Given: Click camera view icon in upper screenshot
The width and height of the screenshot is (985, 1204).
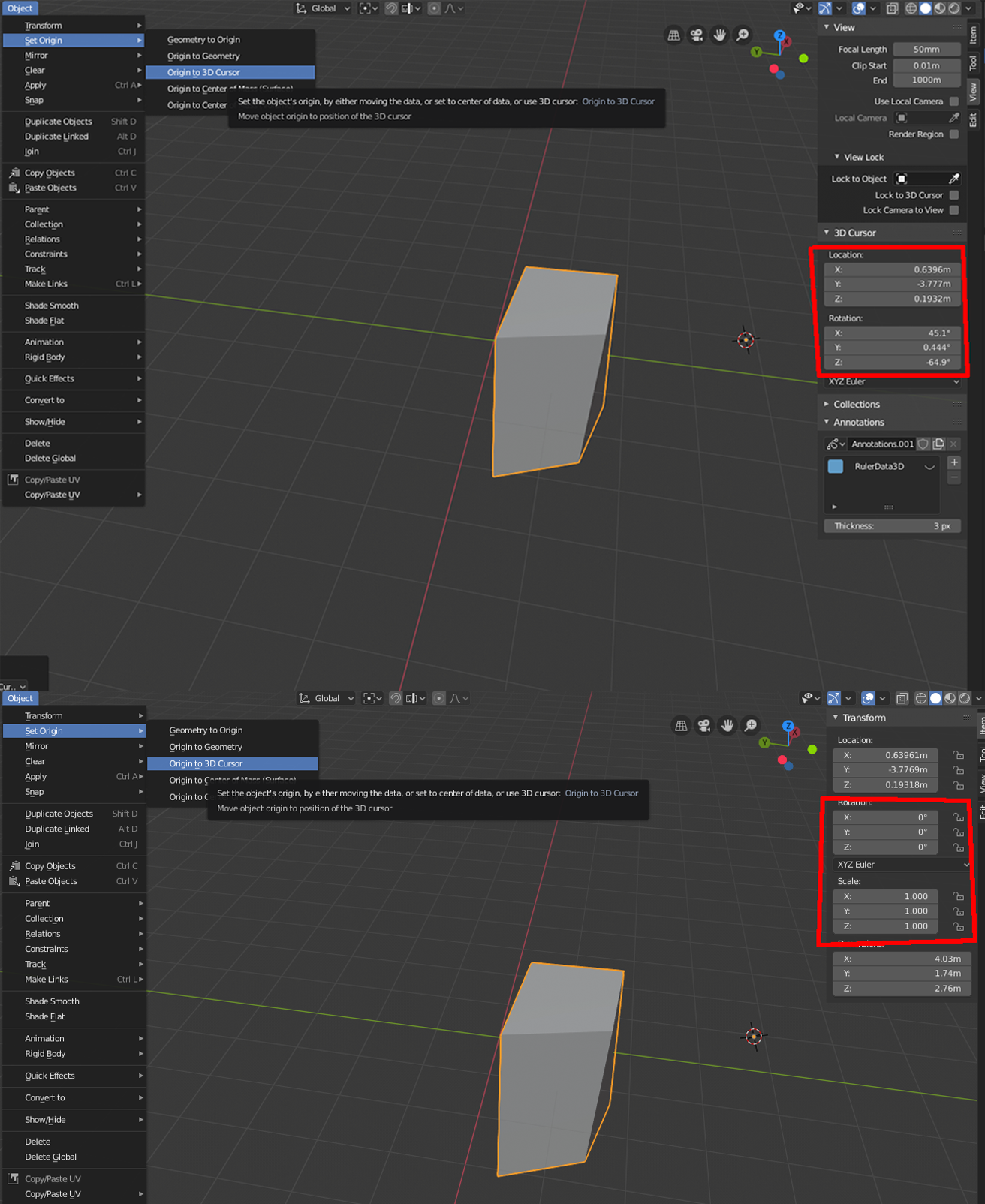Looking at the screenshot, I should point(697,35).
